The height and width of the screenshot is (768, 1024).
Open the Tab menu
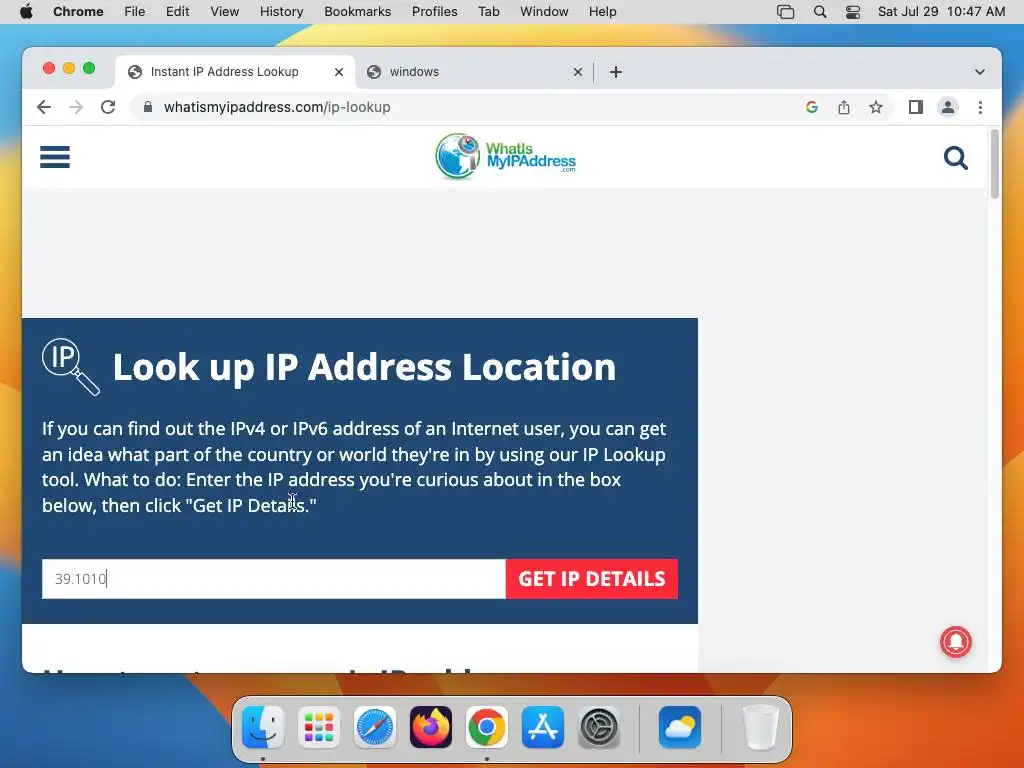(488, 12)
